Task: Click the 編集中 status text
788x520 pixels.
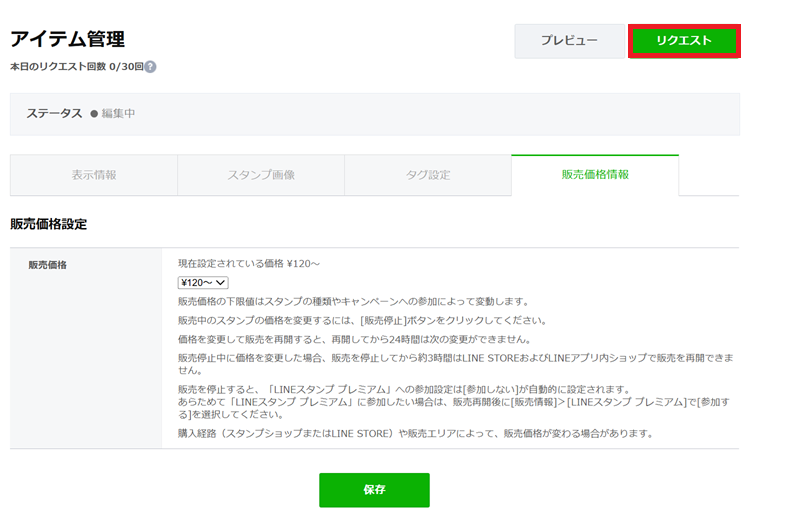Action: point(118,114)
